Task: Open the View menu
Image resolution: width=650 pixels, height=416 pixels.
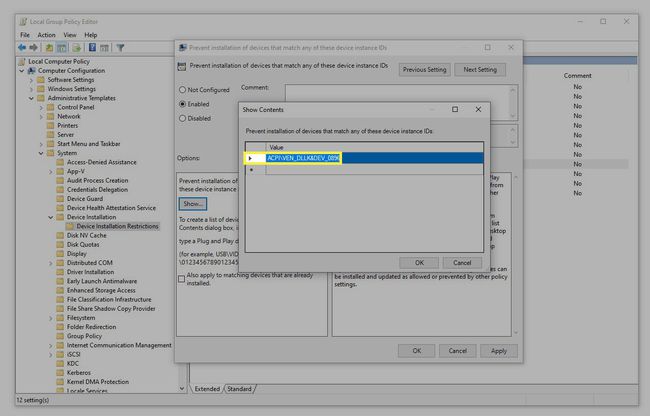Action: (x=70, y=35)
